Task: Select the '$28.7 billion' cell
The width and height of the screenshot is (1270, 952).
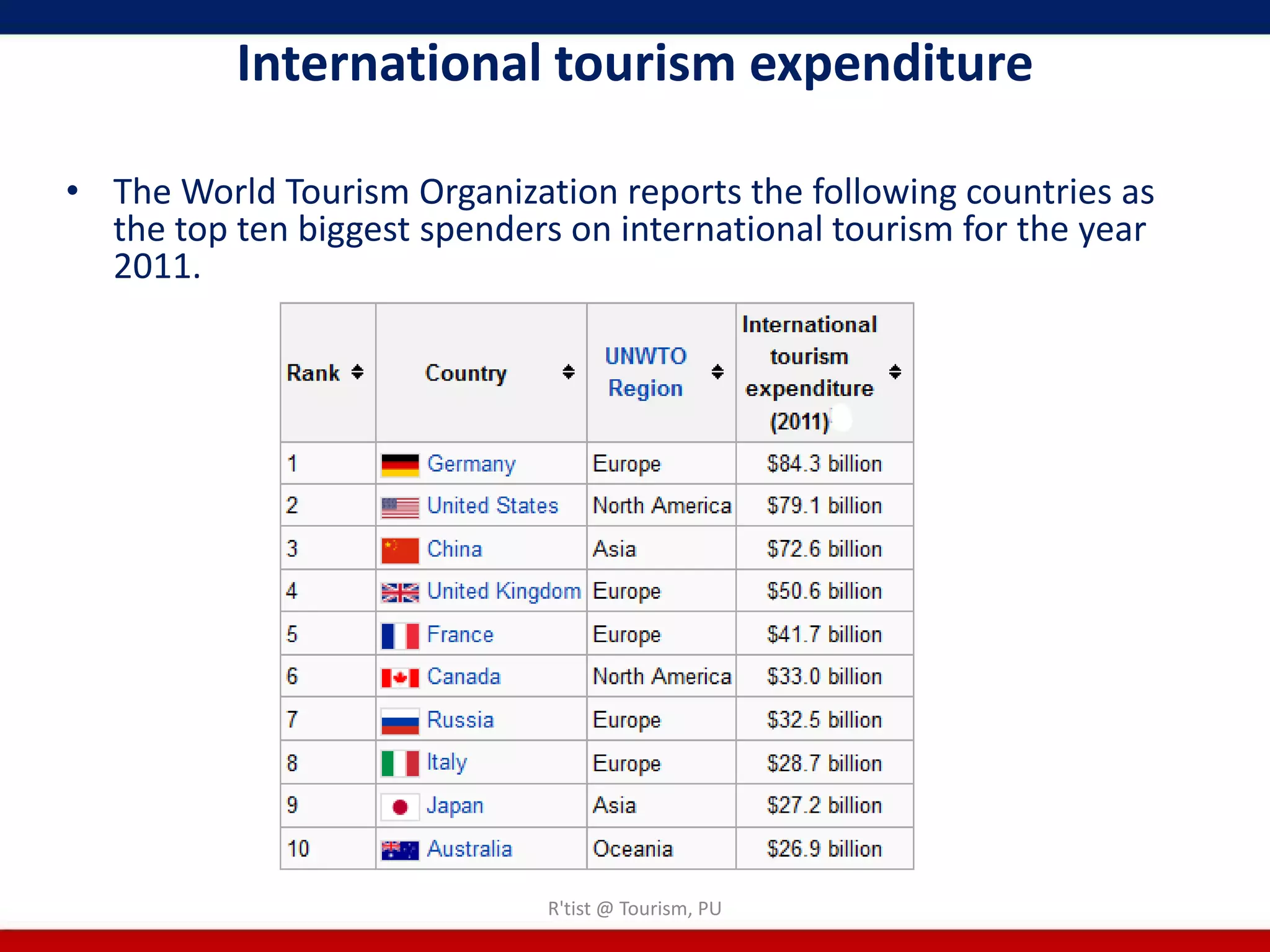Action: (824, 763)
